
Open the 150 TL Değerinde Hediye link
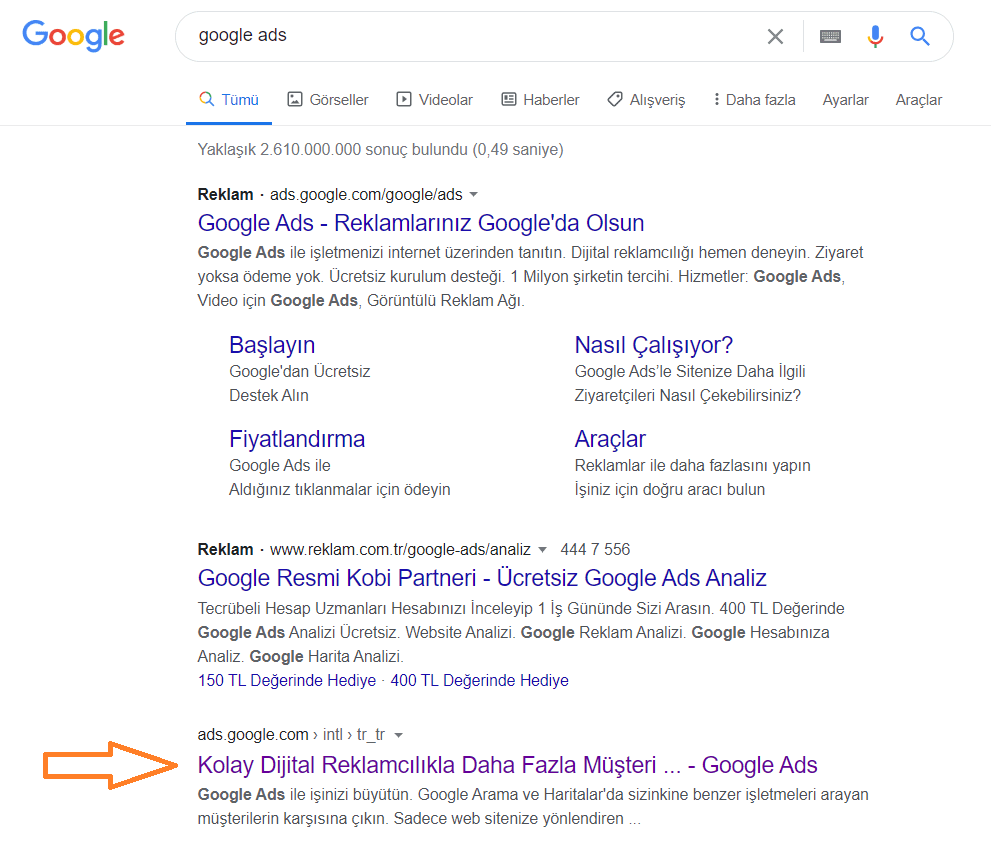[287, 681]
